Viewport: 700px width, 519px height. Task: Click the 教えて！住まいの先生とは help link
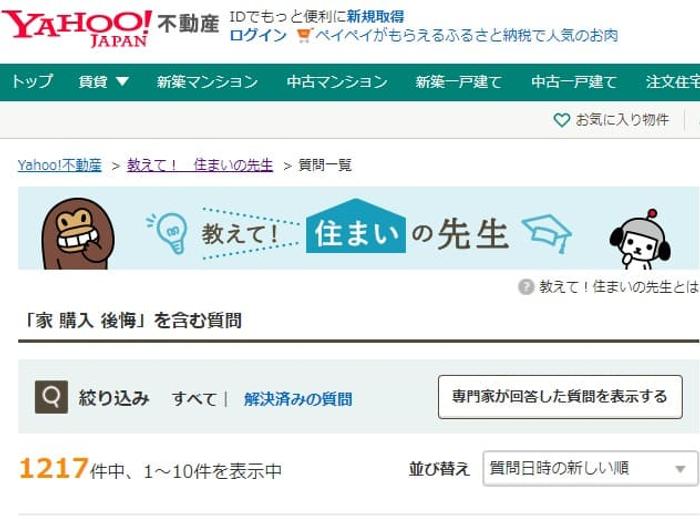click(618, 286)
